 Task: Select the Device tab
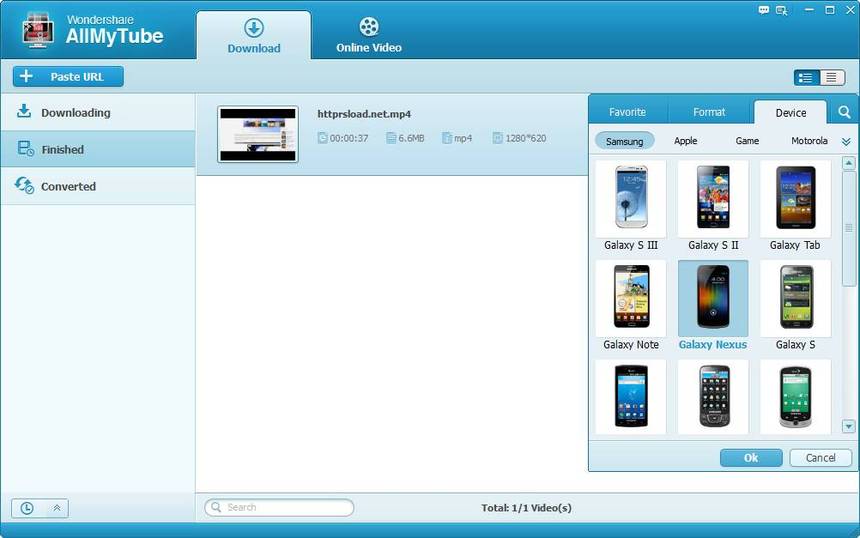tap(790, 112)
